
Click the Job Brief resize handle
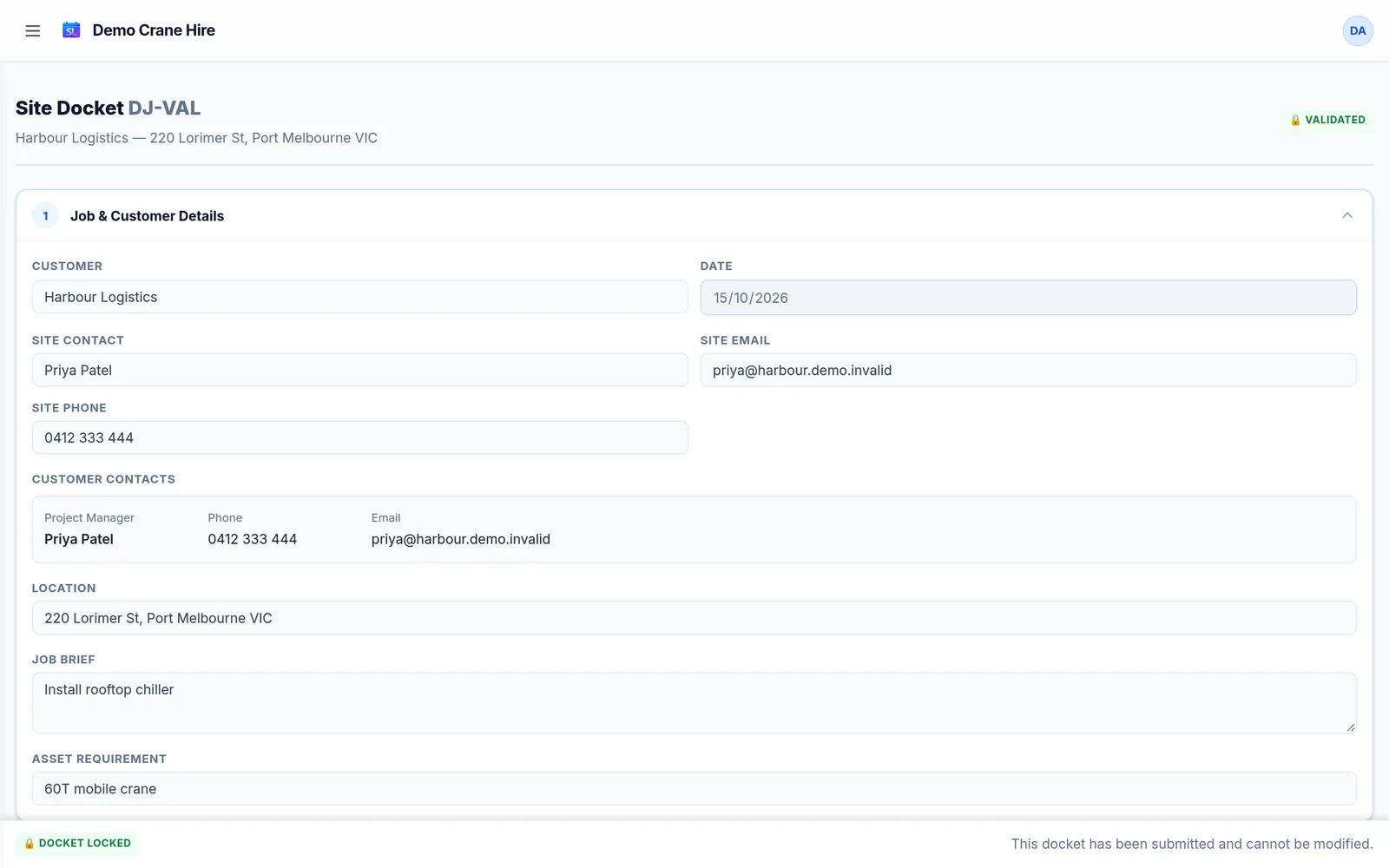coord(1350,727)
